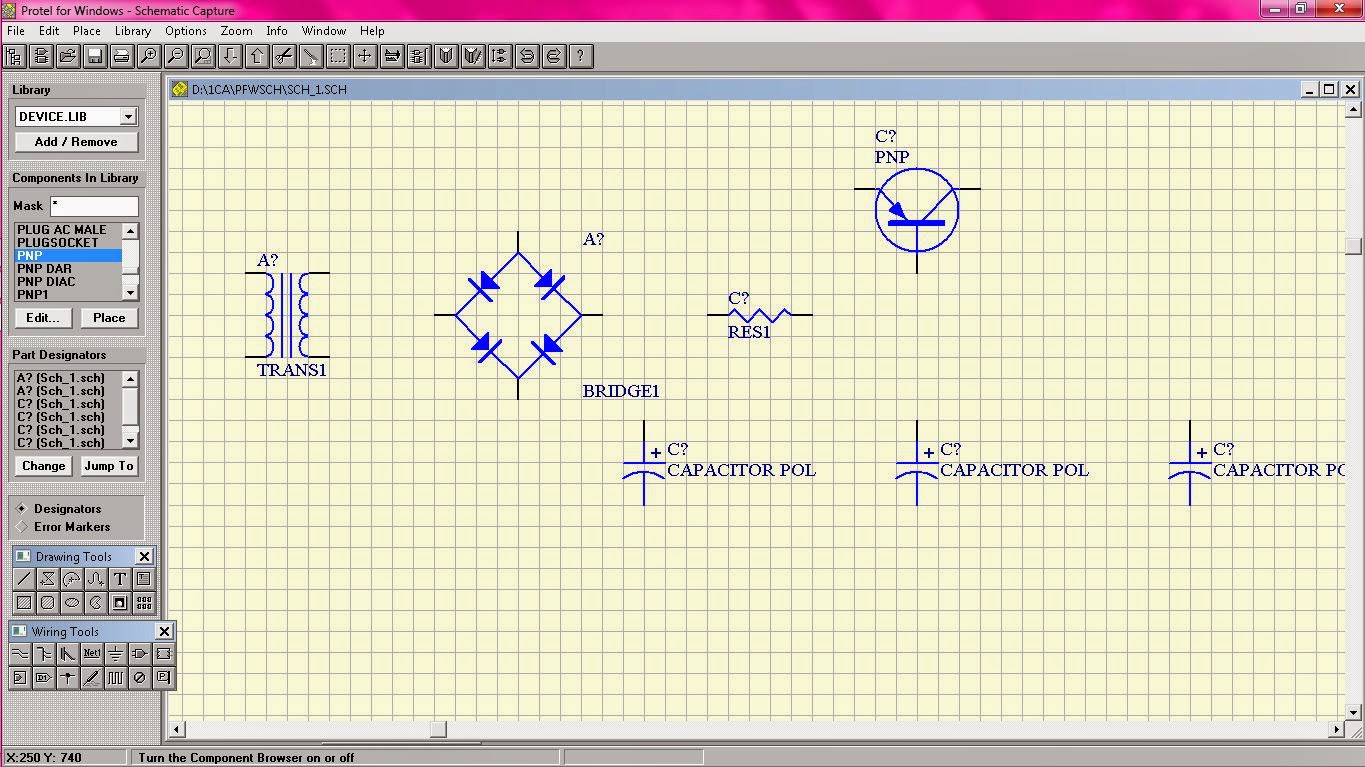The image size is (1365, 767).
Task: Select the pie chart shape tool
Action: 96,602
